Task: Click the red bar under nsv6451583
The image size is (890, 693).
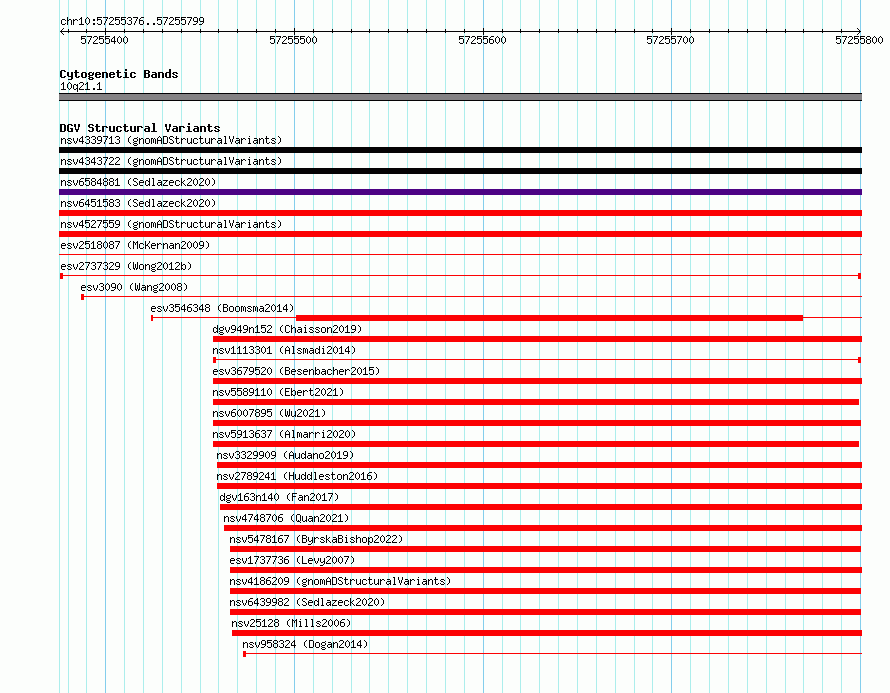Action: click(x=460, y=213)
